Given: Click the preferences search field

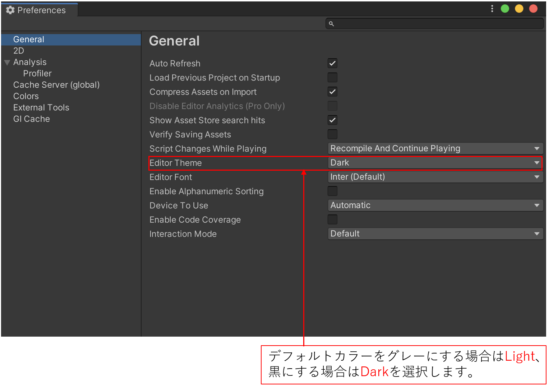Looking at the screenshot, I should pyautogui.click(x=435, y=24).
